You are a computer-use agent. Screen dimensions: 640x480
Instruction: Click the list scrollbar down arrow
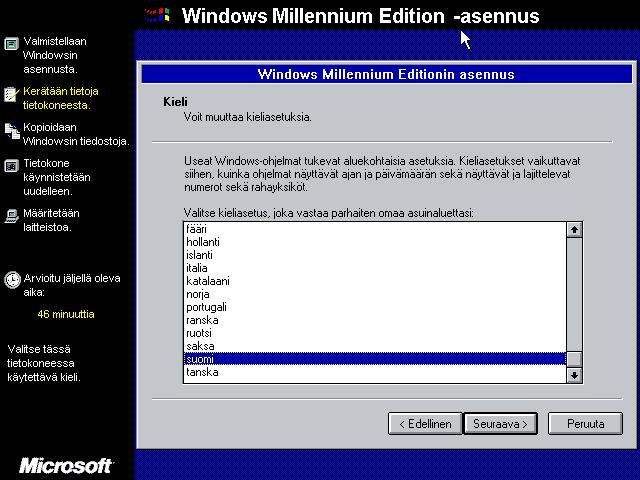(574, 375)
